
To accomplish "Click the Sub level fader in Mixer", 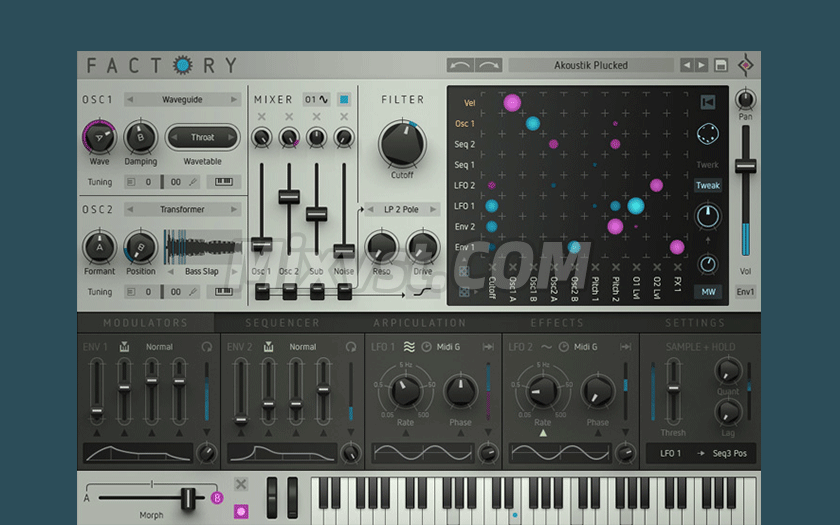I will (x=316, y=213).
